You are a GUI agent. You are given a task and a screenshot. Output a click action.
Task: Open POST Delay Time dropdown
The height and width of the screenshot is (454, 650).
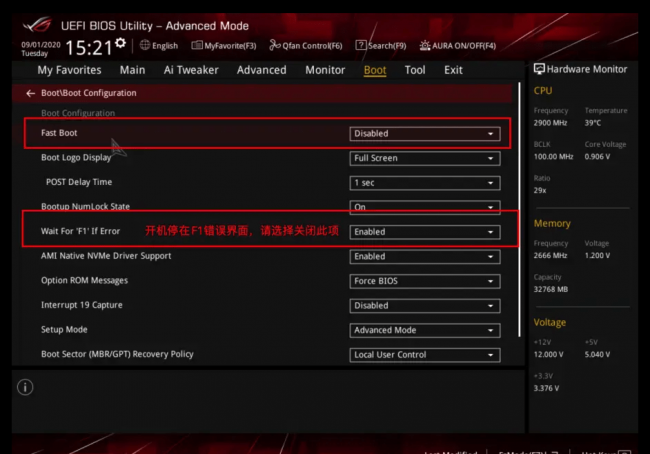pos(425,183)
